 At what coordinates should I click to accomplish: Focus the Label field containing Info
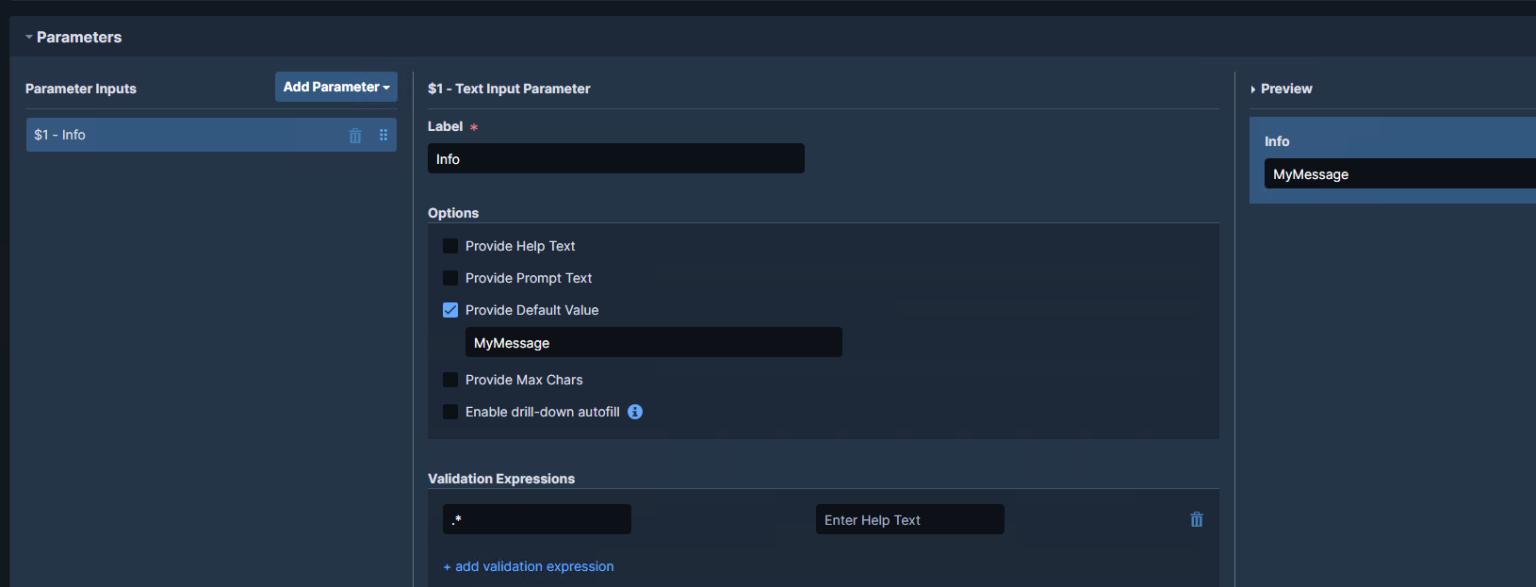click(x=615, y=159)
